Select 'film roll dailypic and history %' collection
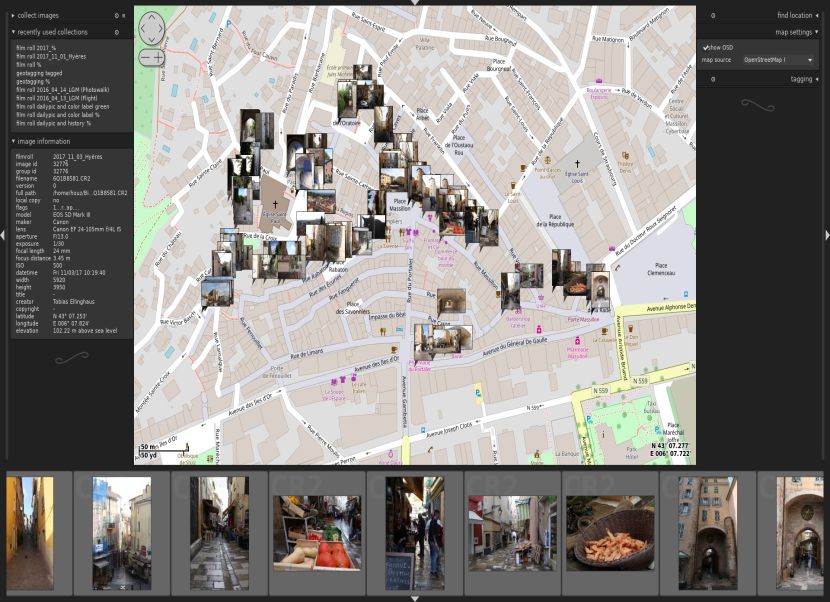830x602 pixels. click(53, 123)
